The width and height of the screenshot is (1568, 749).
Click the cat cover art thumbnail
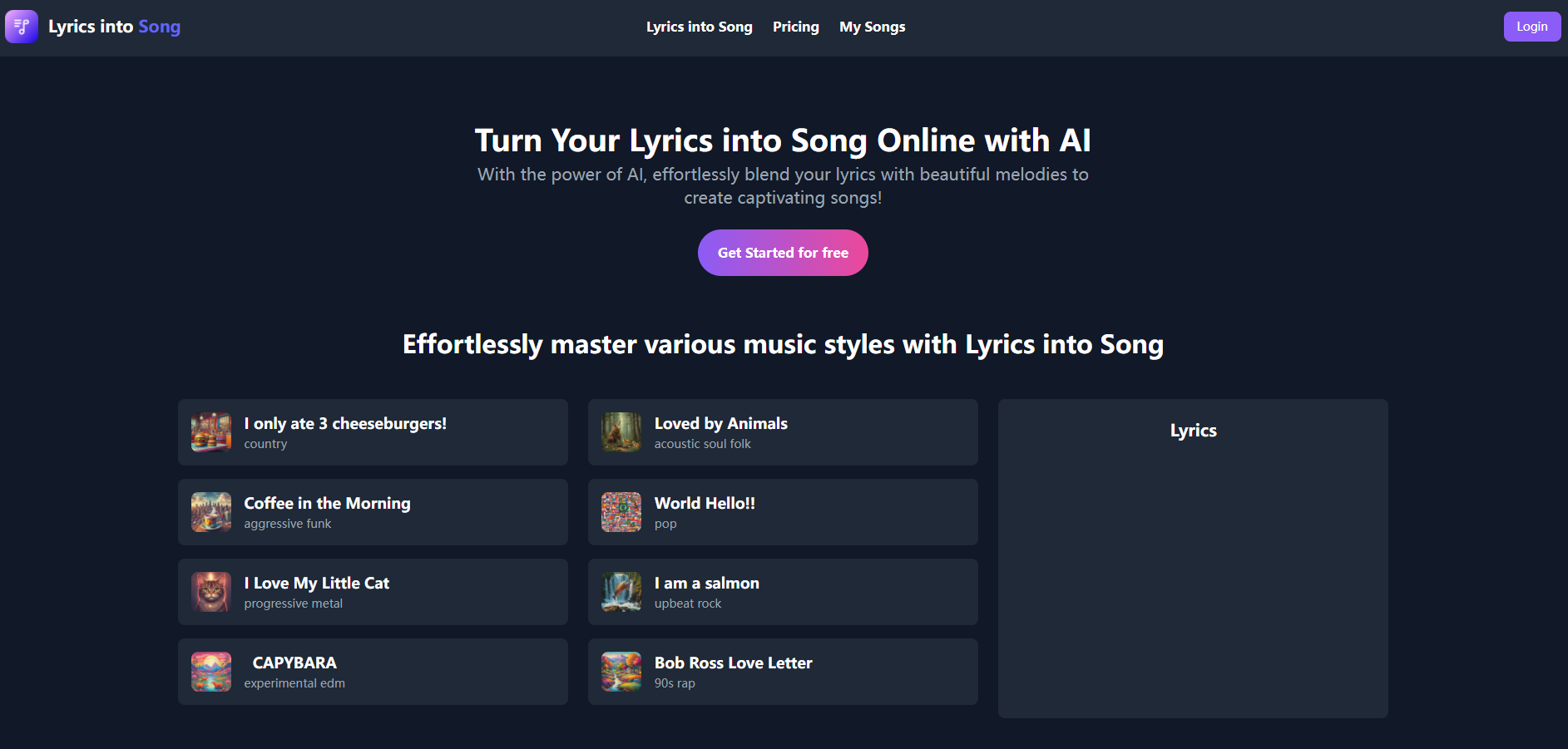[x=211, y=592]
